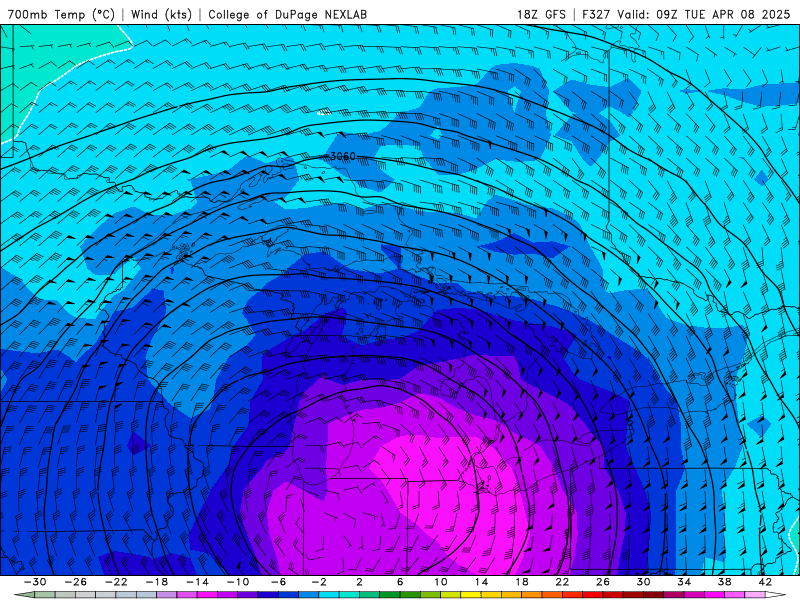This screenshot has height=600, width=800.
Task: Select the '-2' color scale label
Action: tap(319, 582)
